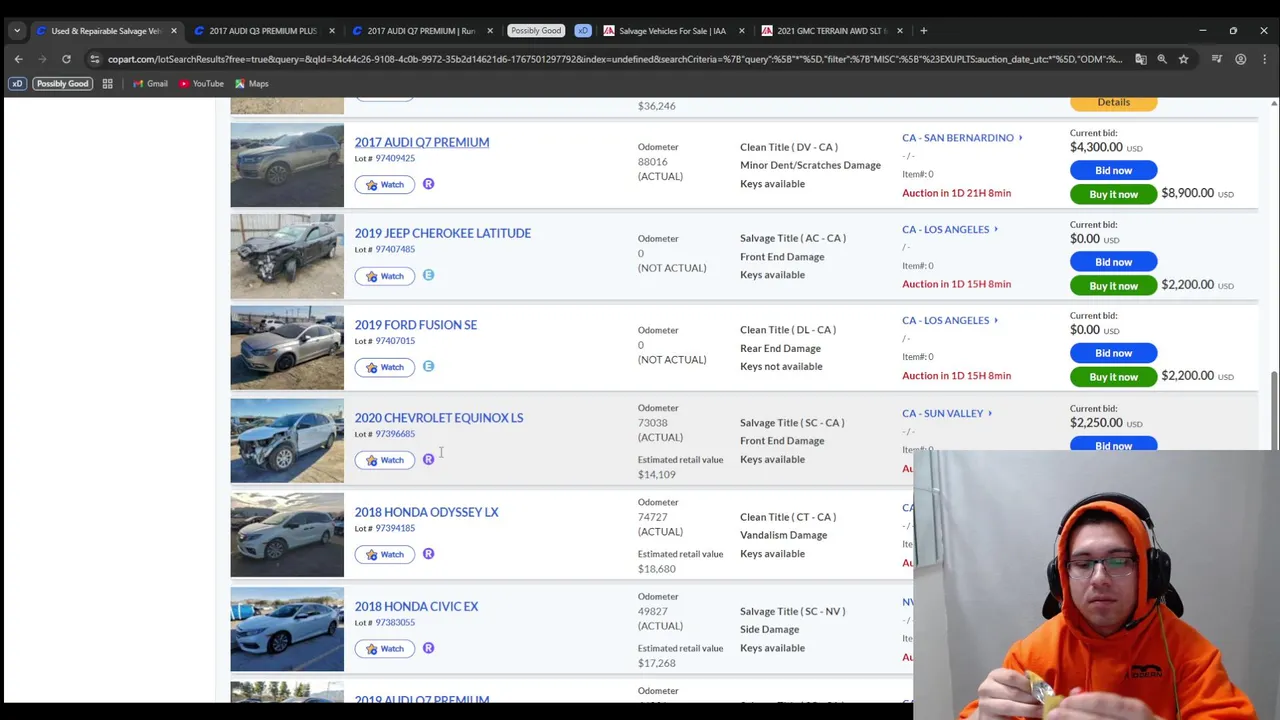The image size is (1280, 720).
Task: Close the 2021 GMC Terrain tab
Action: (x=899, y=31)
